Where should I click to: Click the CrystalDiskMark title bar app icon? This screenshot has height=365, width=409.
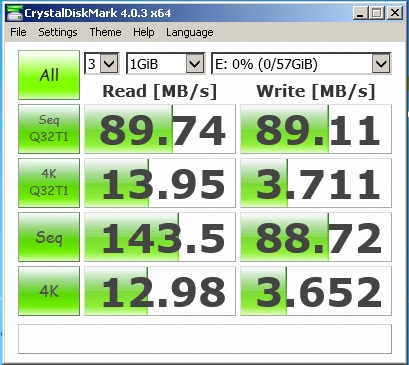coord(14,13)
